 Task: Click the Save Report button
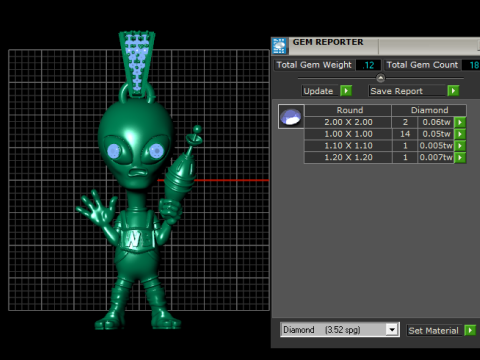[x=407, y=91]
